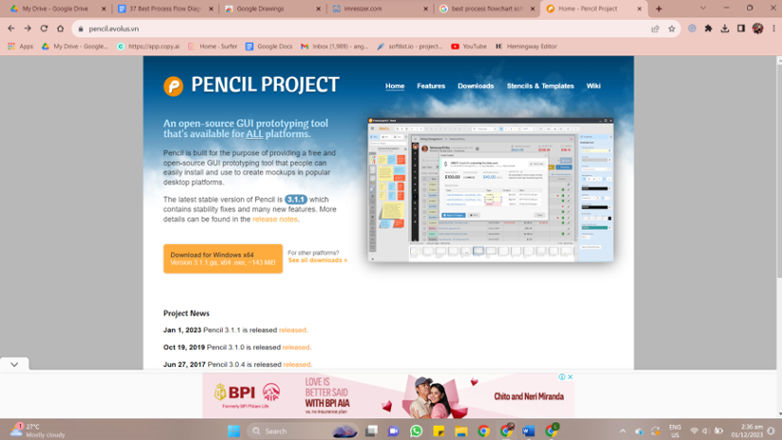Screen dimensions: 782x440
Task: Open File Explorer from the taskbar
Action: (x=461, y=431)
